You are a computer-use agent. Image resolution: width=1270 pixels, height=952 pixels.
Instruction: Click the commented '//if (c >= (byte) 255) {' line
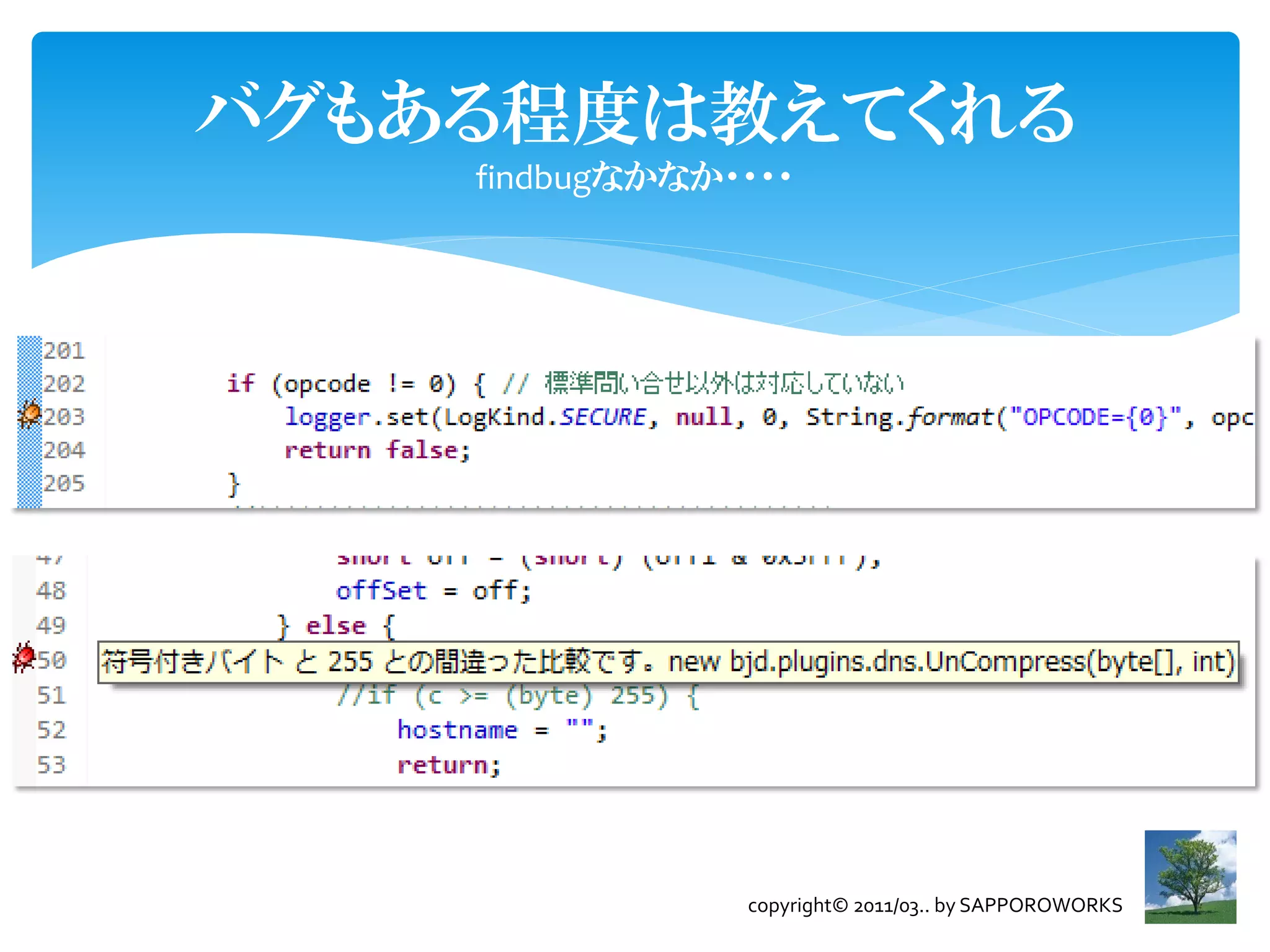click(x=518, y=696)
